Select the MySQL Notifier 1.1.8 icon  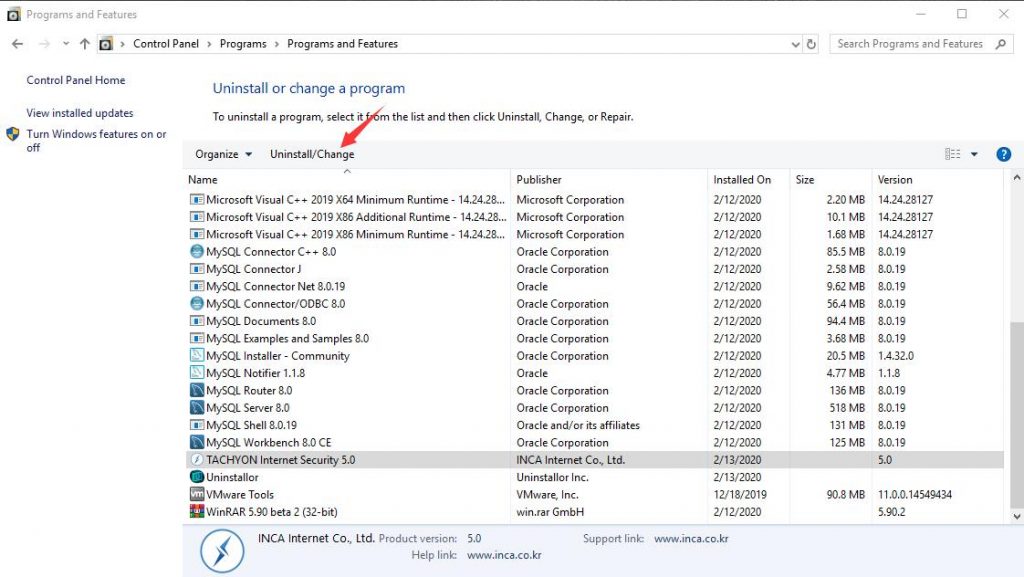pos(197,373)
